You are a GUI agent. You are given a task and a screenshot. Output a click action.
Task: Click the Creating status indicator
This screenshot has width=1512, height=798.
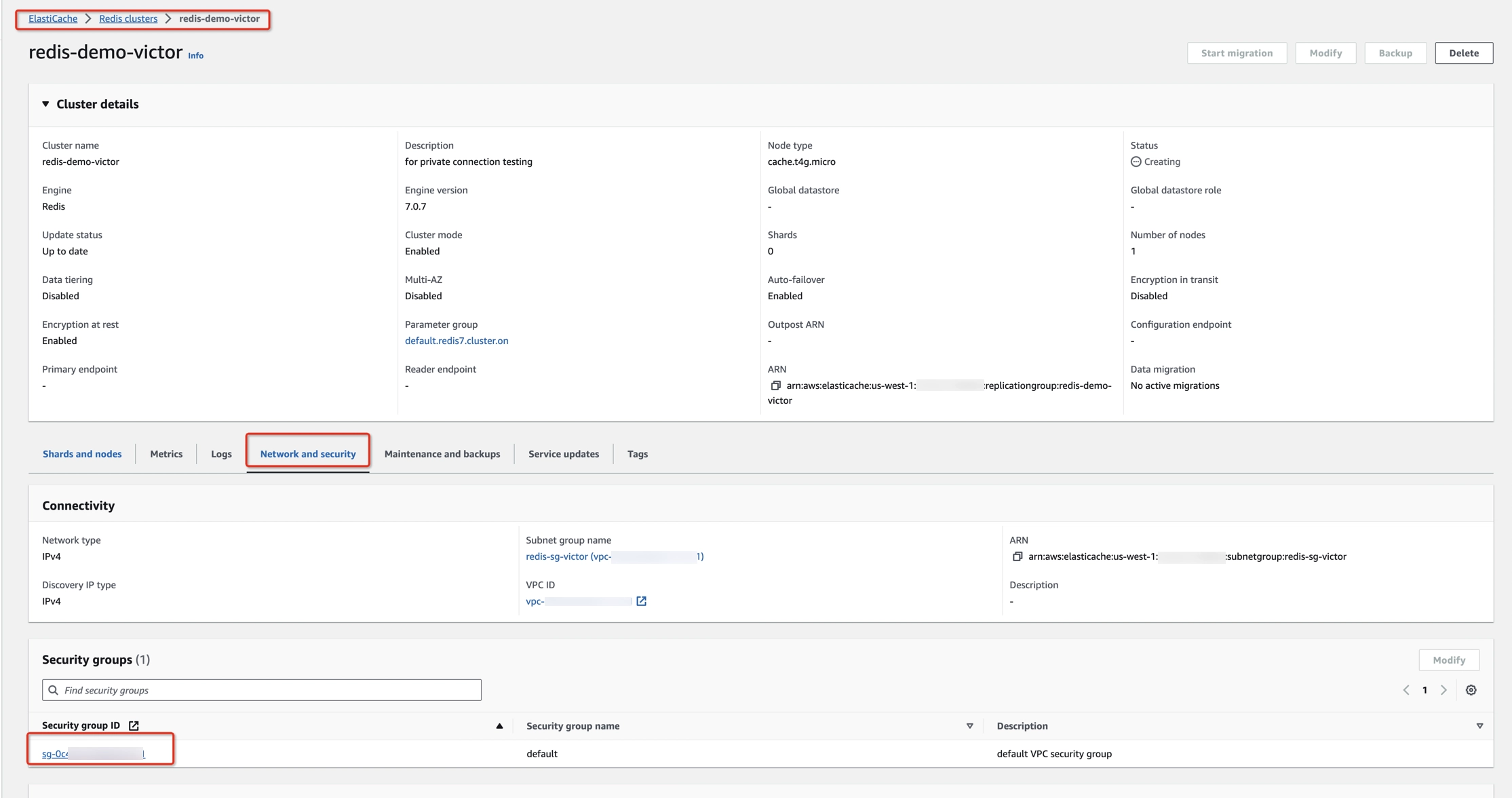coord(1155,161)
